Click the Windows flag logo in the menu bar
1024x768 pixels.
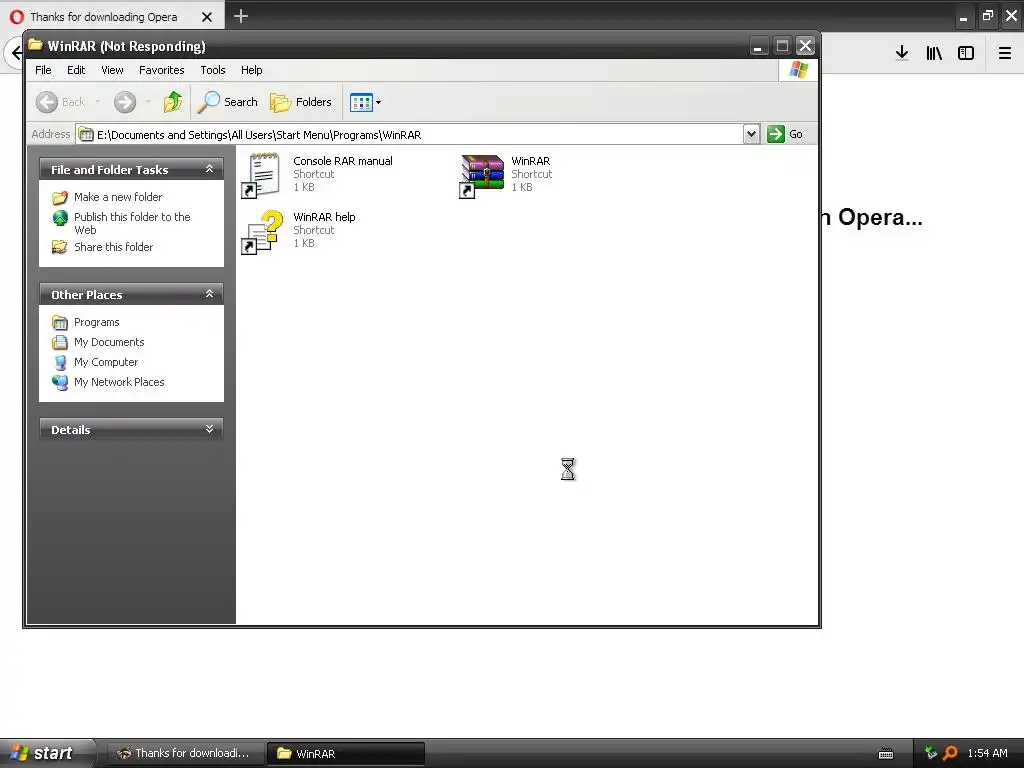pos(798,70)
